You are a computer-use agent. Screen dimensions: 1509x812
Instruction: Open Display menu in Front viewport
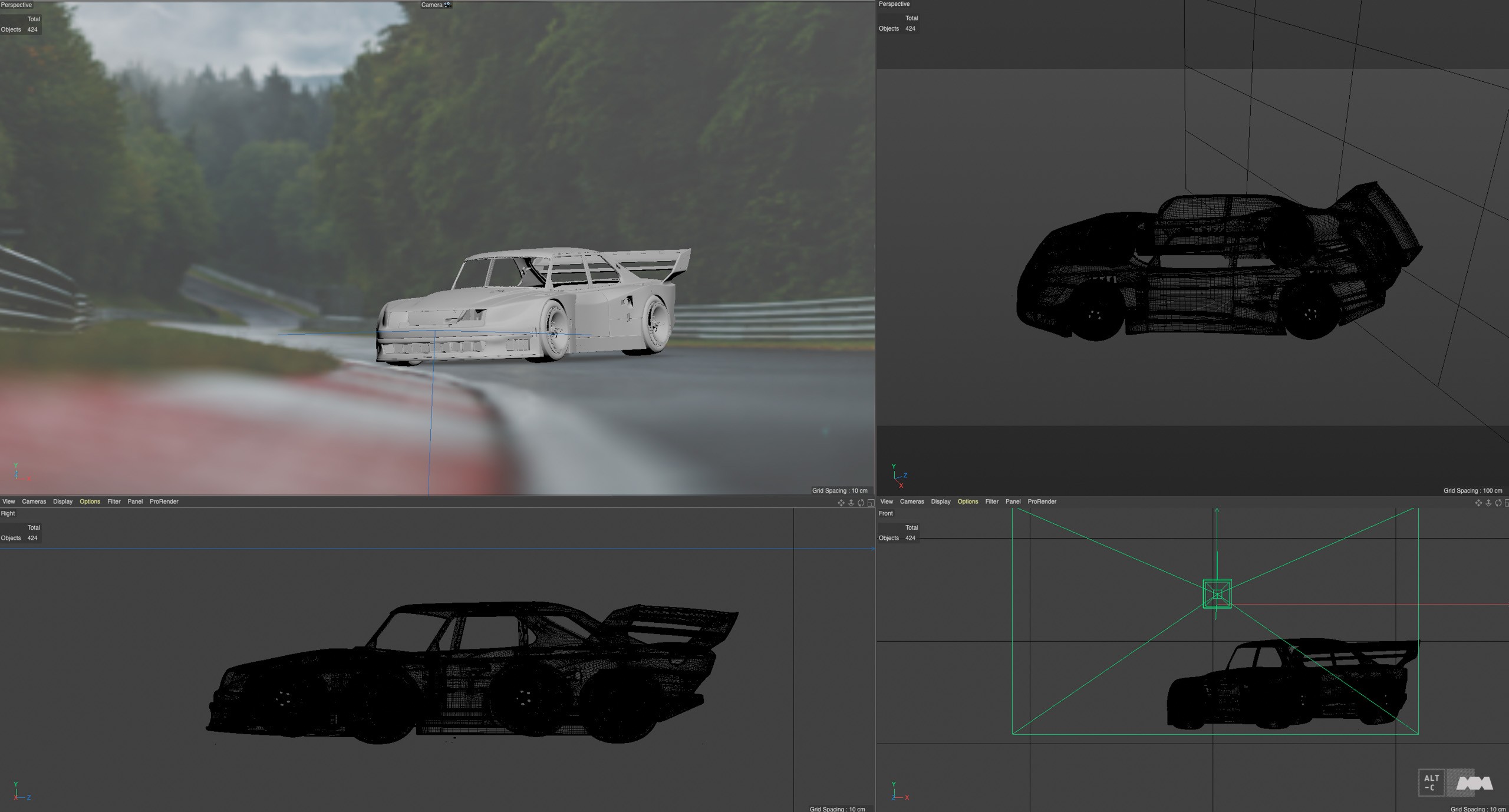click(941, 501)
